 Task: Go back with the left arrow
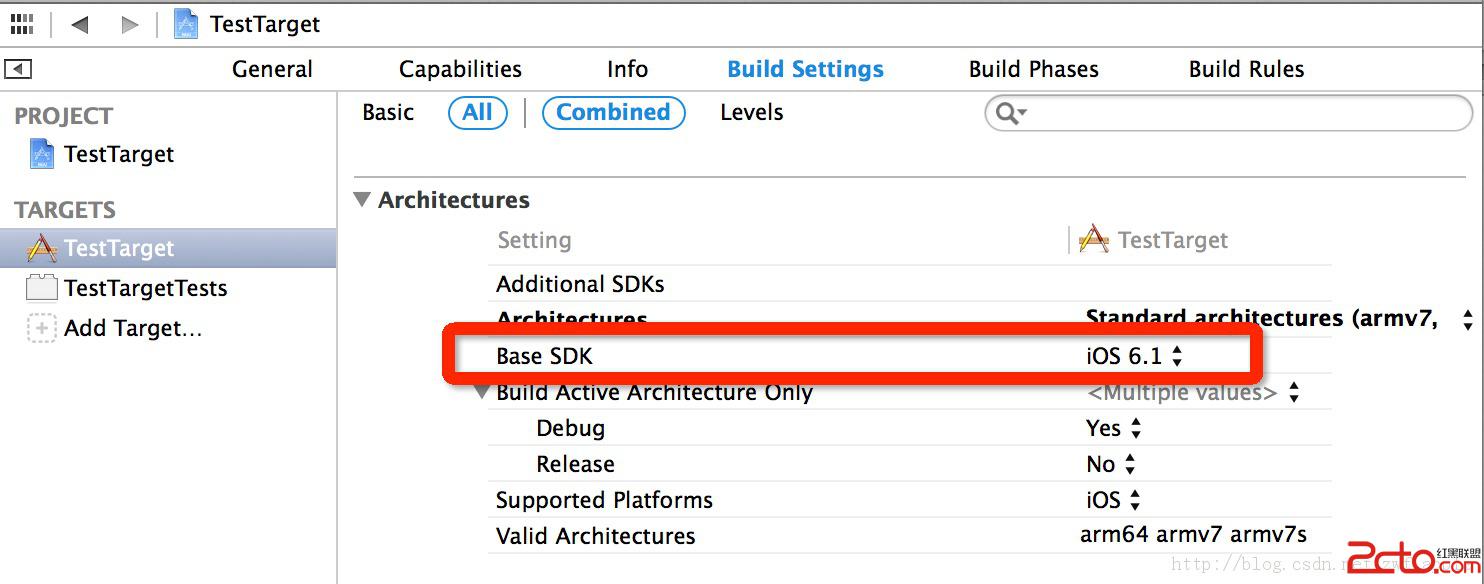point(80,24)
